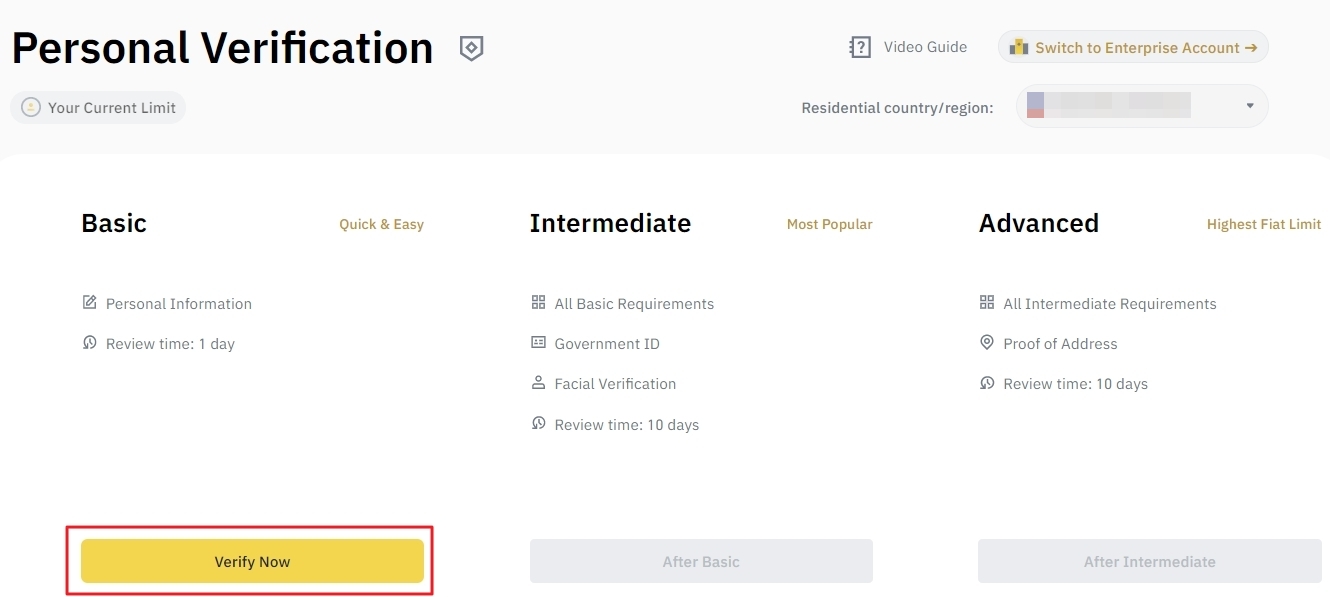Click the Government ID card icon
Image resolution: width=1332 pixels, height=597 pixels.
coord(538,343)
